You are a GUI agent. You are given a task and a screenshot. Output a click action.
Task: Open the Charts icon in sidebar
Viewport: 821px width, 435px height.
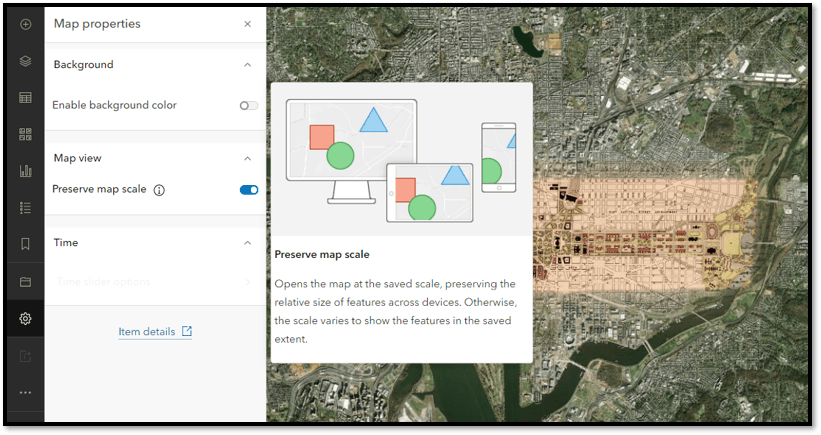[25, 171]
